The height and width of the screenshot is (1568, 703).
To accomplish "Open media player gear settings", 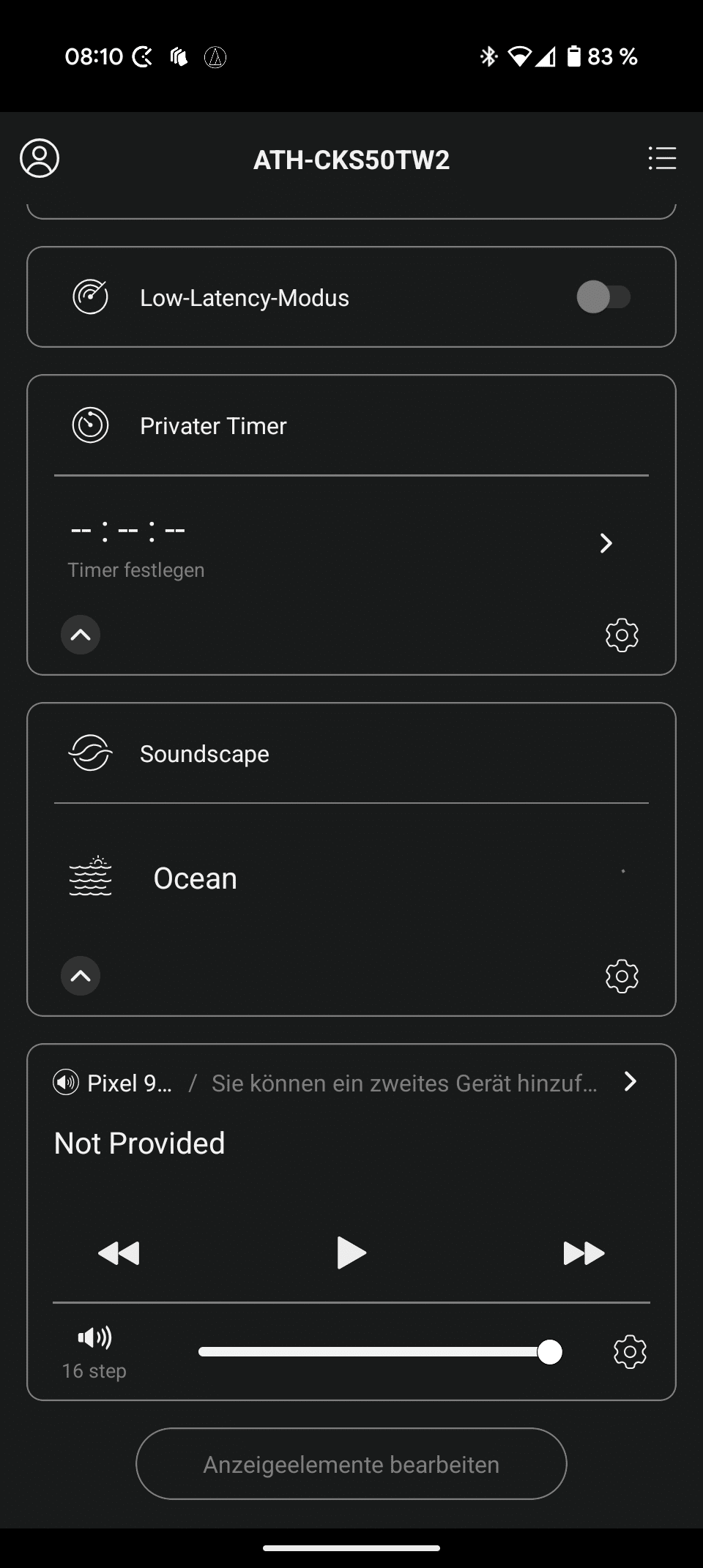I will (630, 1352).
